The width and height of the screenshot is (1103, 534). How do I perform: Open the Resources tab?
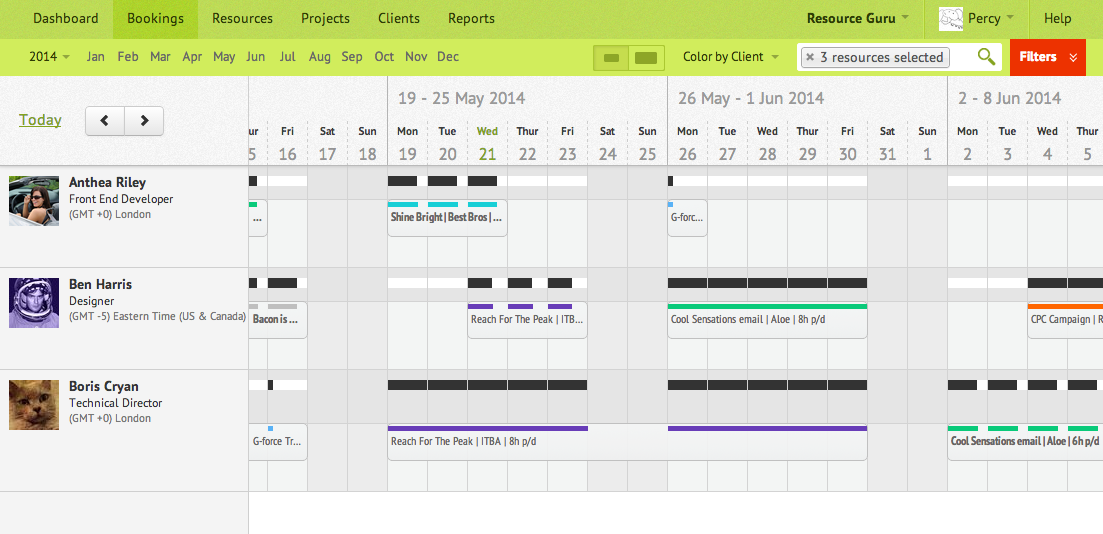[242, 19]
